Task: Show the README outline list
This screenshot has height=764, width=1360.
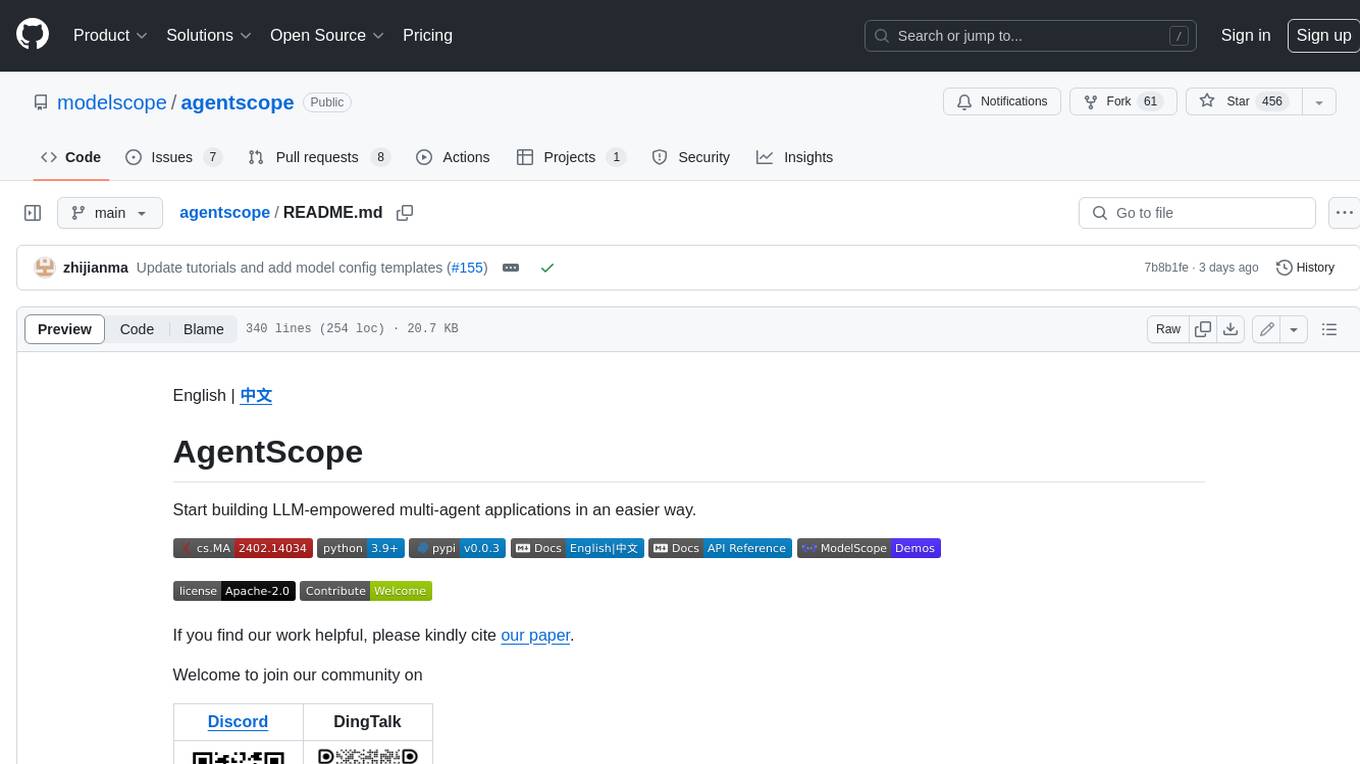Action: [1329, 329]
